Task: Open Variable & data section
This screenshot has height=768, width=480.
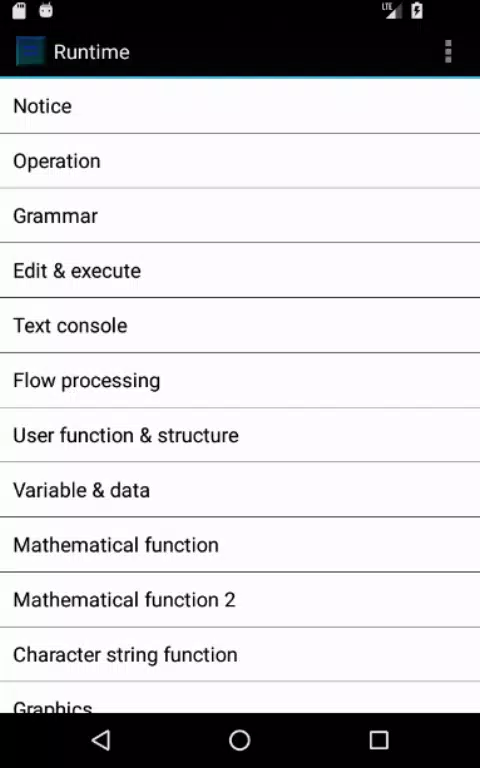Action: [x=240, y=490]
